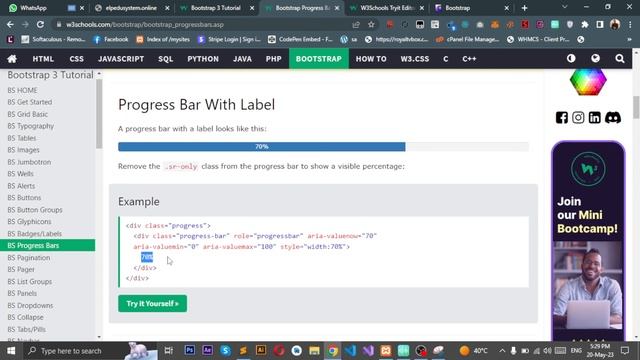640x360 pixels.
Task: Open the globe translate icon
Action: (x=596, y=59)
